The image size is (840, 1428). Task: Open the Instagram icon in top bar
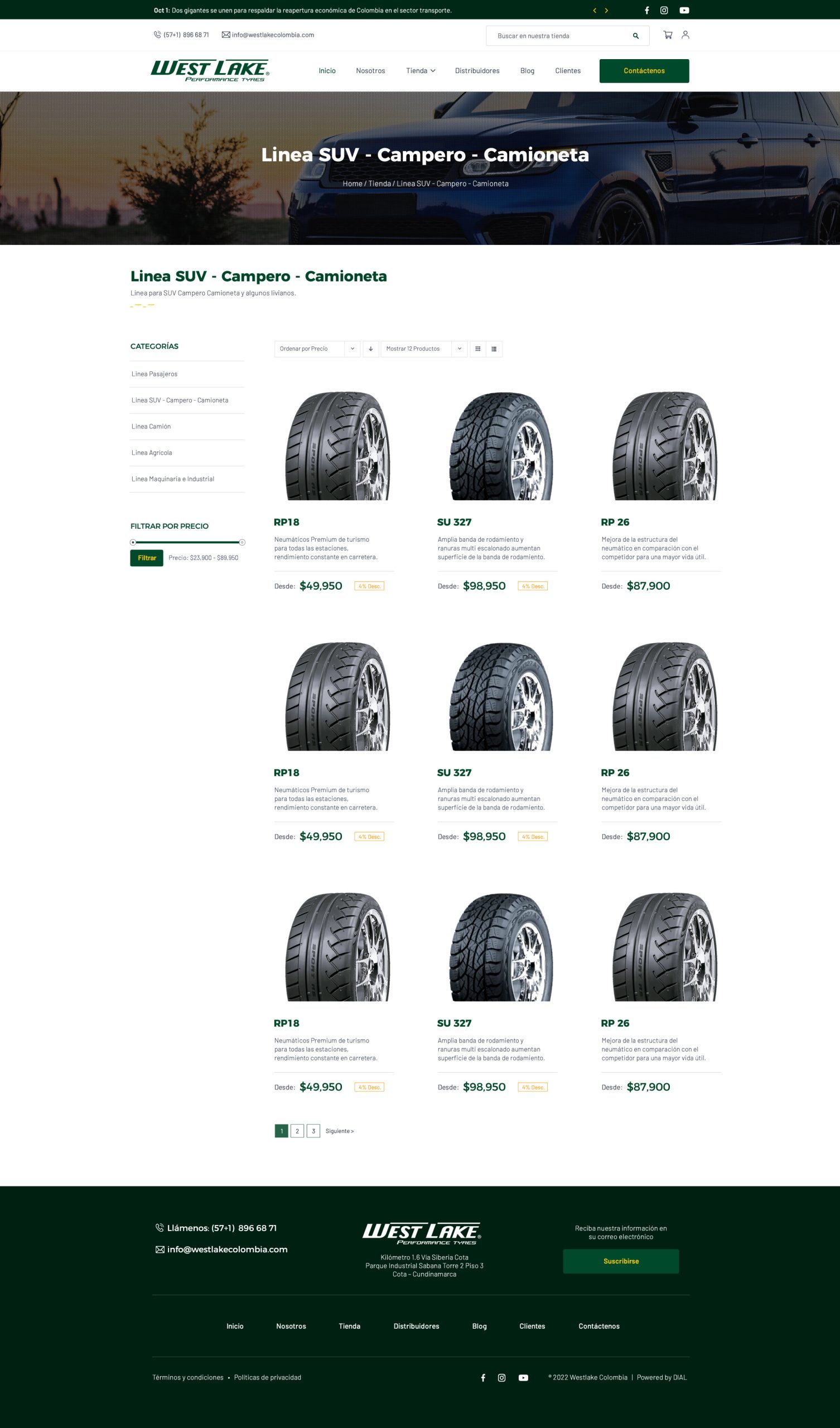coord(664,10)
